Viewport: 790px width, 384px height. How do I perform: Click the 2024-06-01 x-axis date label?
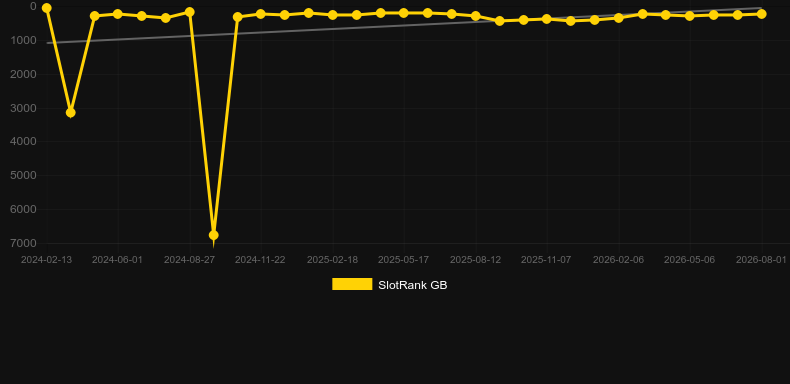[x=117, y=260]
